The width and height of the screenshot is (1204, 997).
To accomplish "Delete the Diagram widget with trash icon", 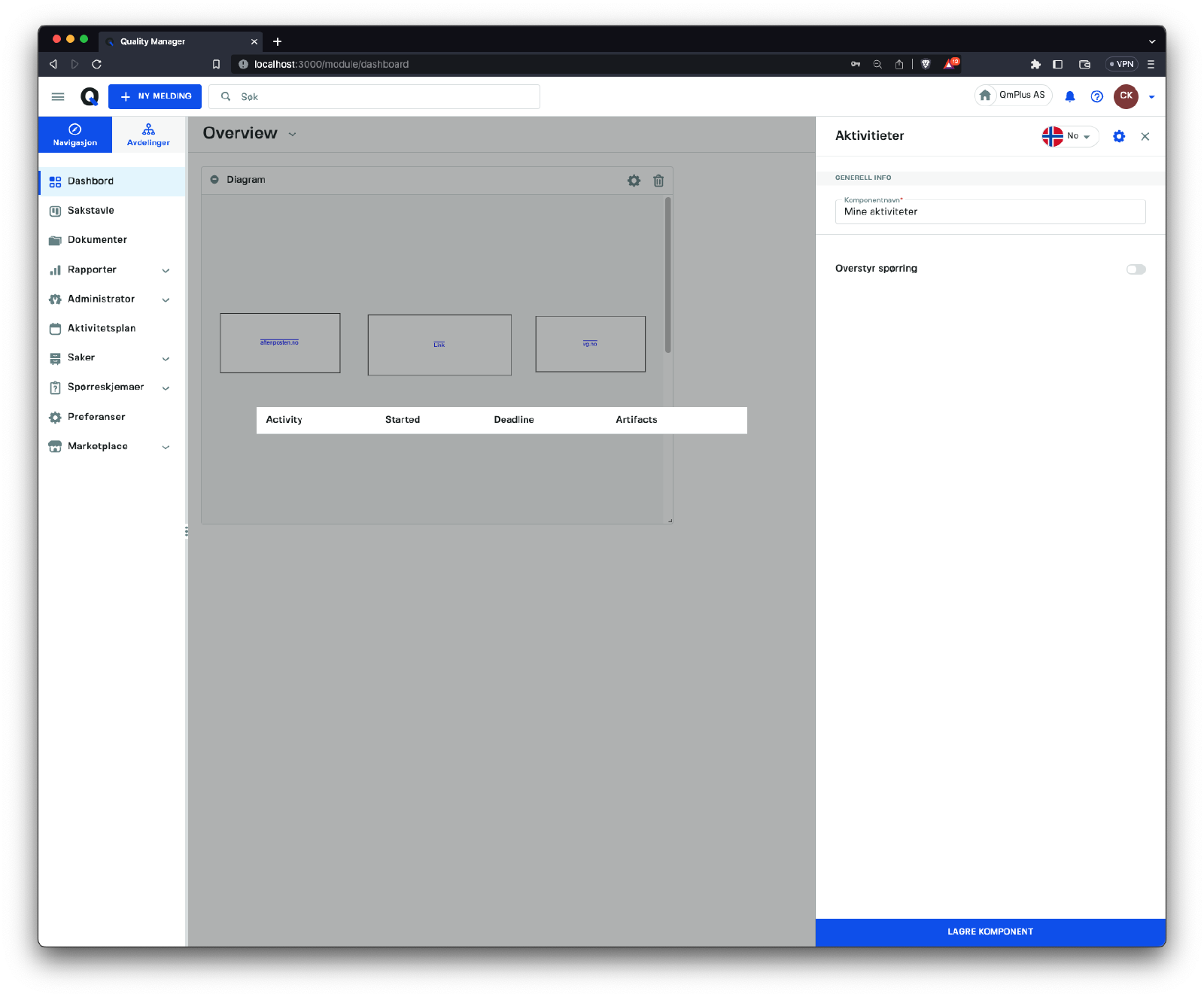I will click(x=658, y=181).
